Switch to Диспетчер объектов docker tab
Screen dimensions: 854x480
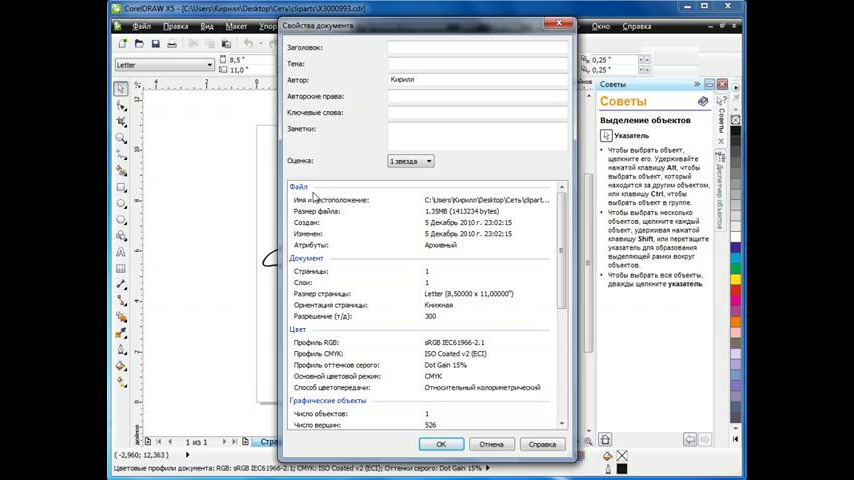(720, 192)
